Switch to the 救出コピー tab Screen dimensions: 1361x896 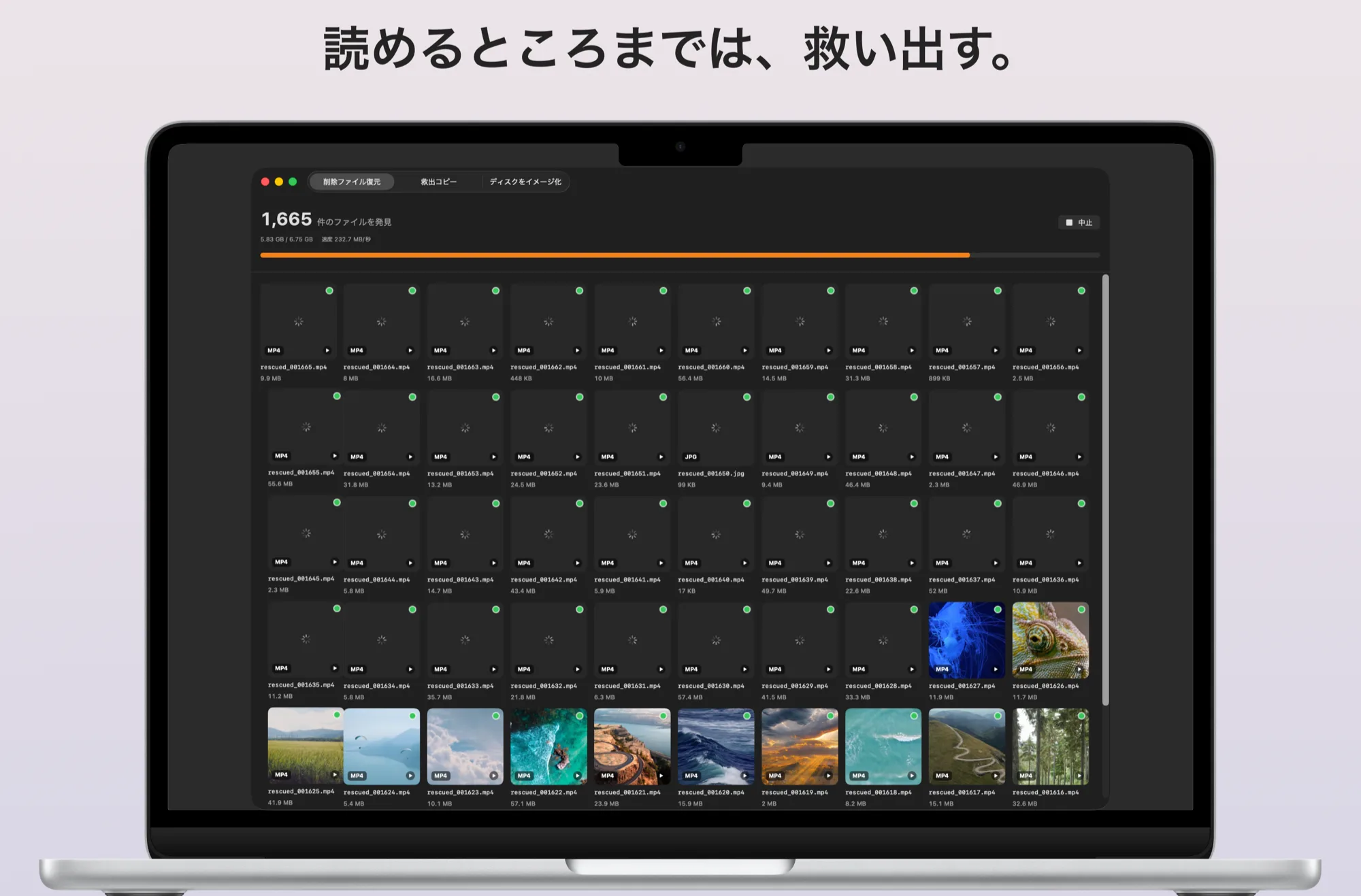point(439,182)
